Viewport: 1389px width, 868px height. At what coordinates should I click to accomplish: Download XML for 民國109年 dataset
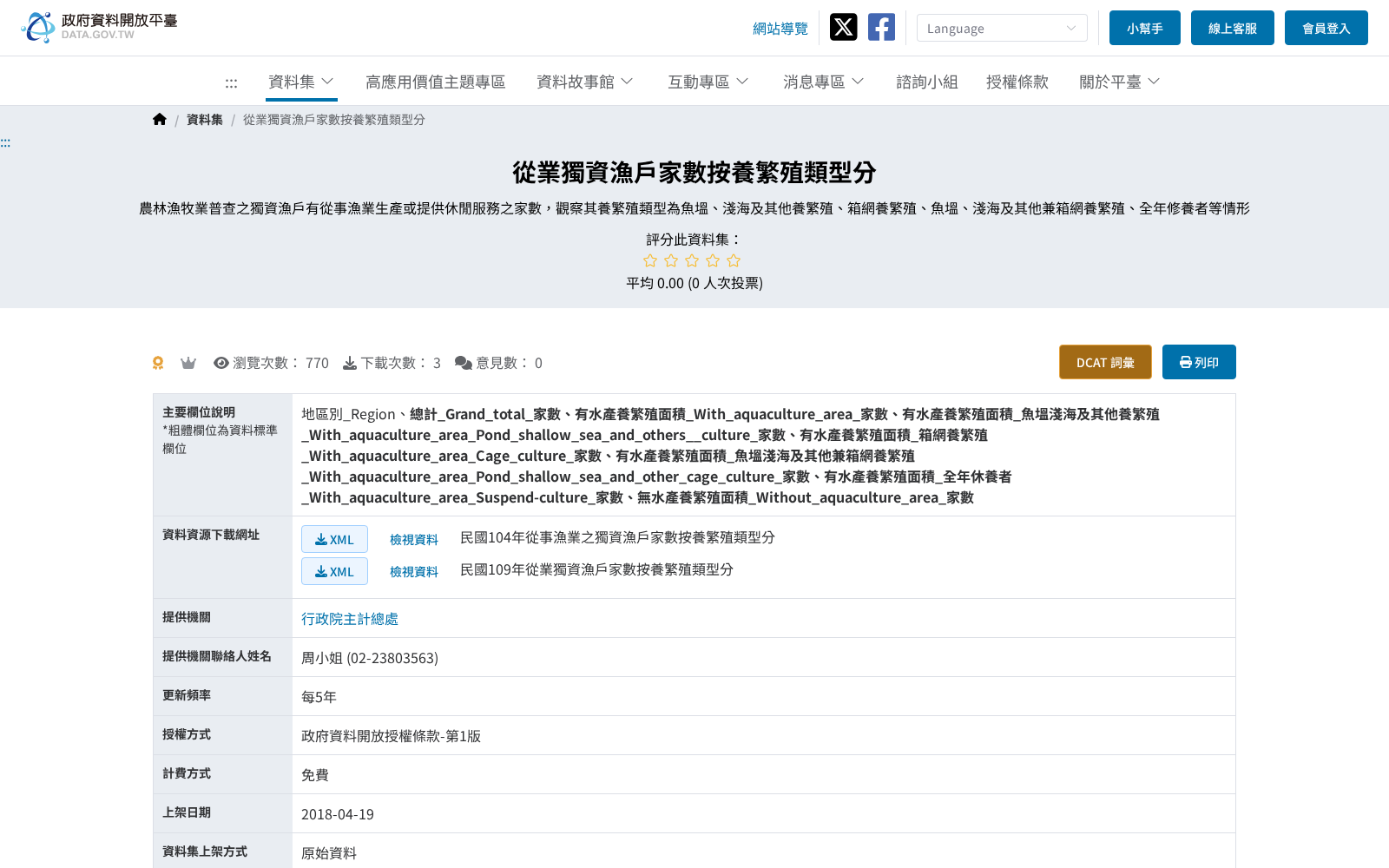click(x=334, y=571)
